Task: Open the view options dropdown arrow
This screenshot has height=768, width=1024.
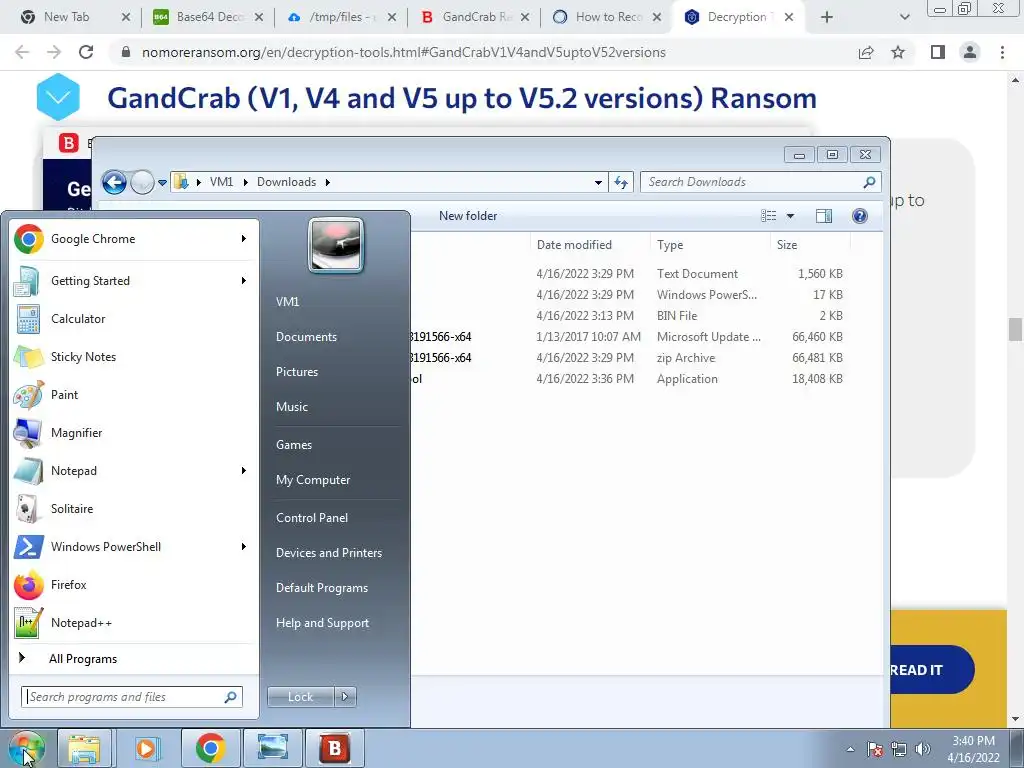Action: pyautogui.click(x=790, y=216)
